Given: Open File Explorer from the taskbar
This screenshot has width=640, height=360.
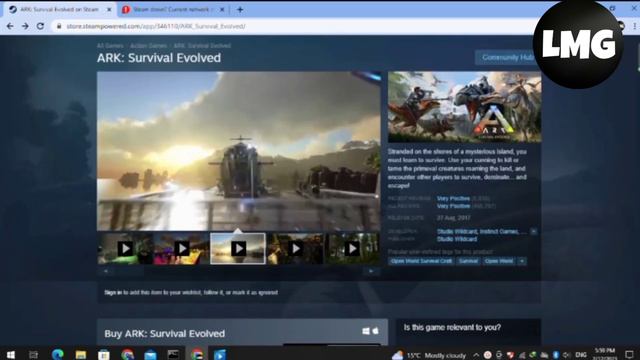Looking at the screenshot, I should [80, 355].
